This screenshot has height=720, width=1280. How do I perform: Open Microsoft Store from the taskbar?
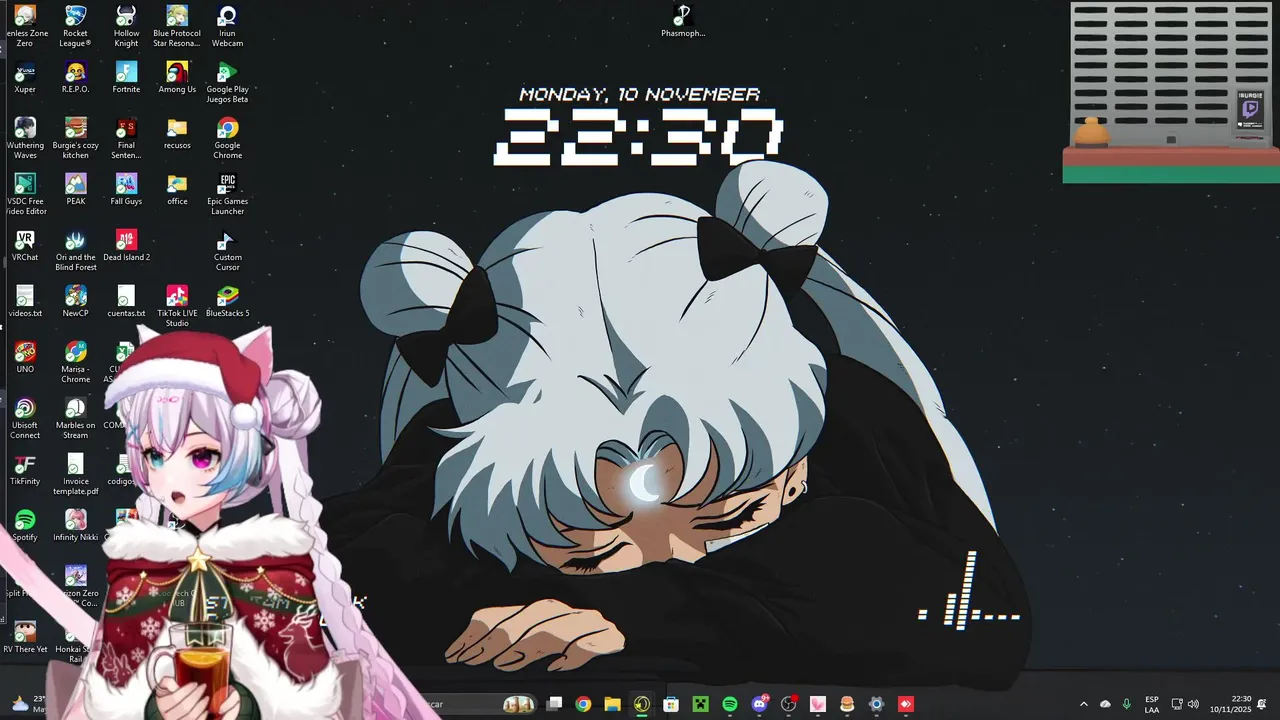(671, 704)
